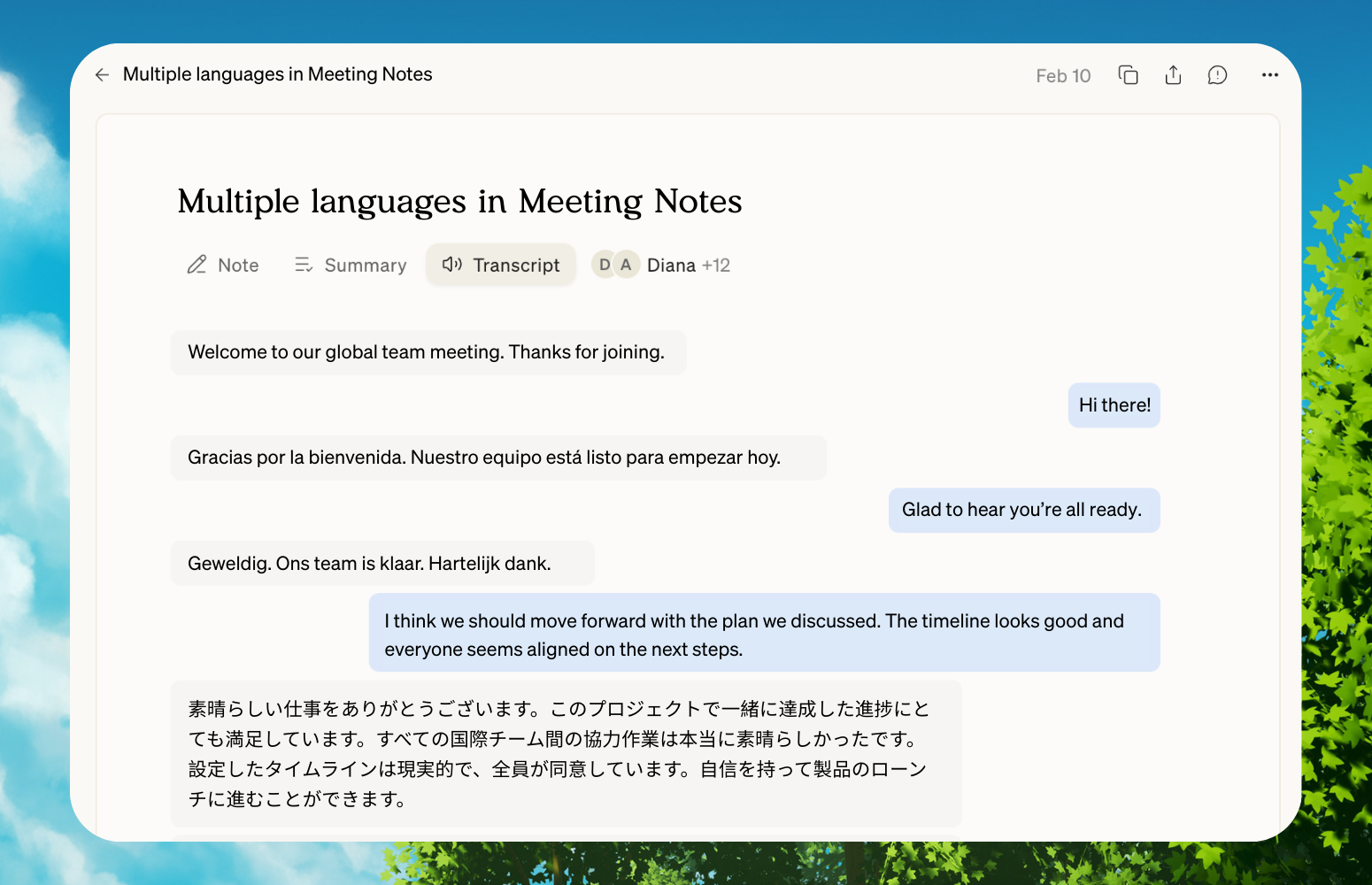Select the Japanese transcript message block
The width and height of the screenshot is (1372, 885).
tap(567, 754)
